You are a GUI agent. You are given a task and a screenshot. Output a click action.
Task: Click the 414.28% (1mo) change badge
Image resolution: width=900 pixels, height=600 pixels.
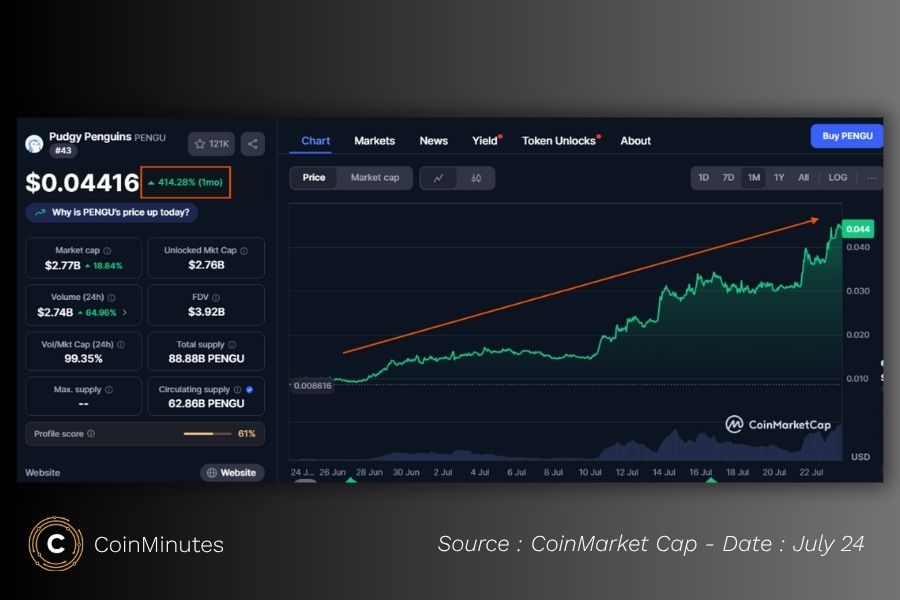[185, 182]
